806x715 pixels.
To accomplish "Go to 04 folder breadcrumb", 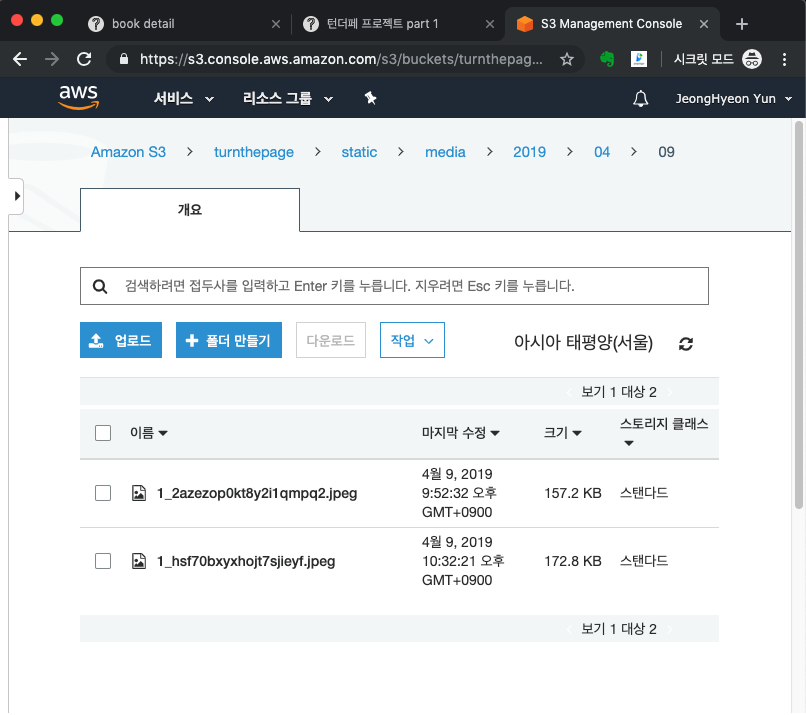I will point(601,152).
